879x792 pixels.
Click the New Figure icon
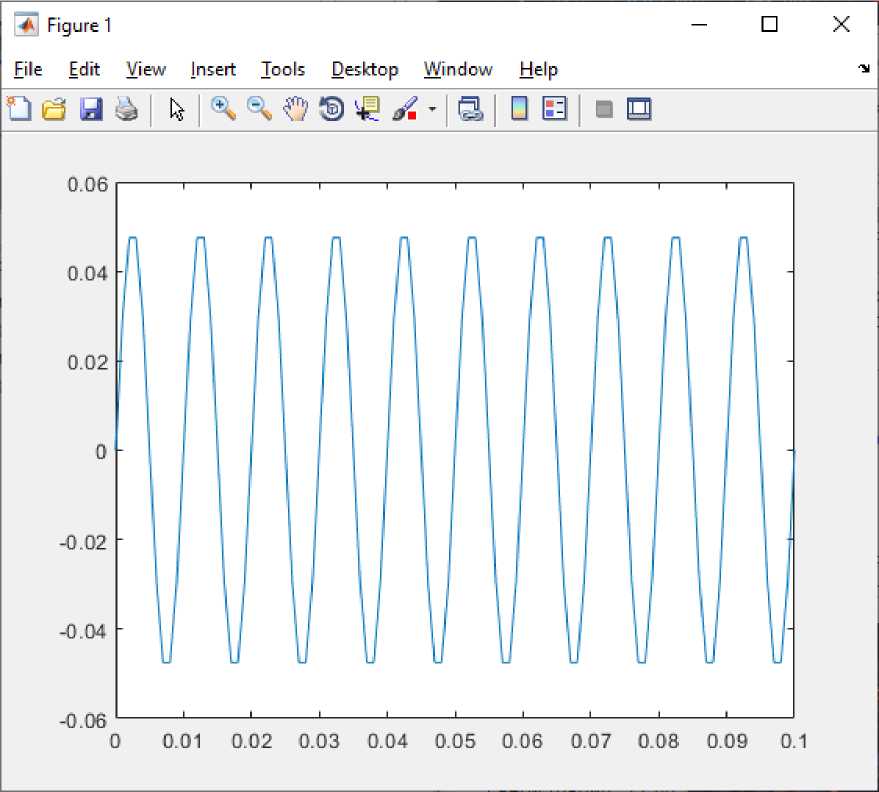click(x=19, y=109)
